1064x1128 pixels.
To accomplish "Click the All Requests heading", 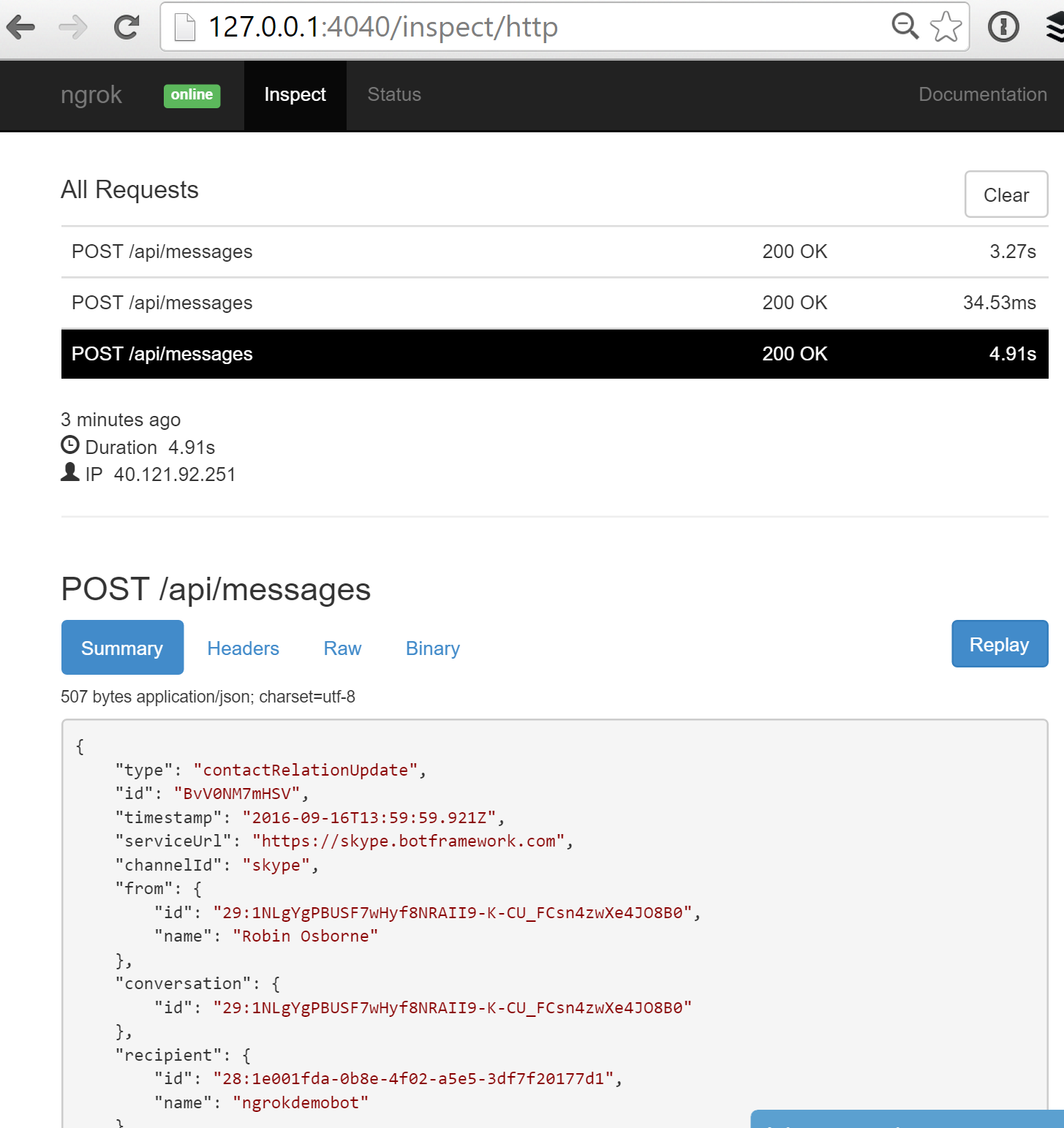I will (x=129, y=189).
